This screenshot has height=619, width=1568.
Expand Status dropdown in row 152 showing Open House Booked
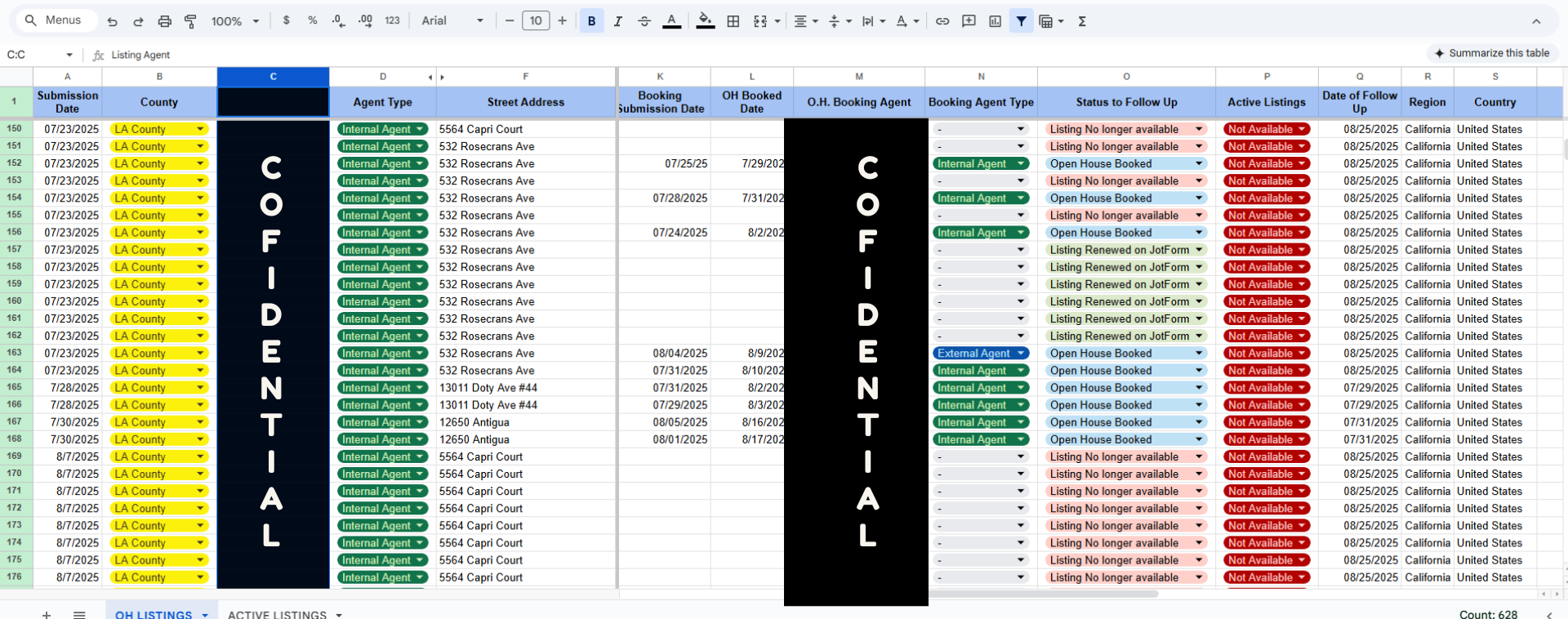click(1199, 164)
